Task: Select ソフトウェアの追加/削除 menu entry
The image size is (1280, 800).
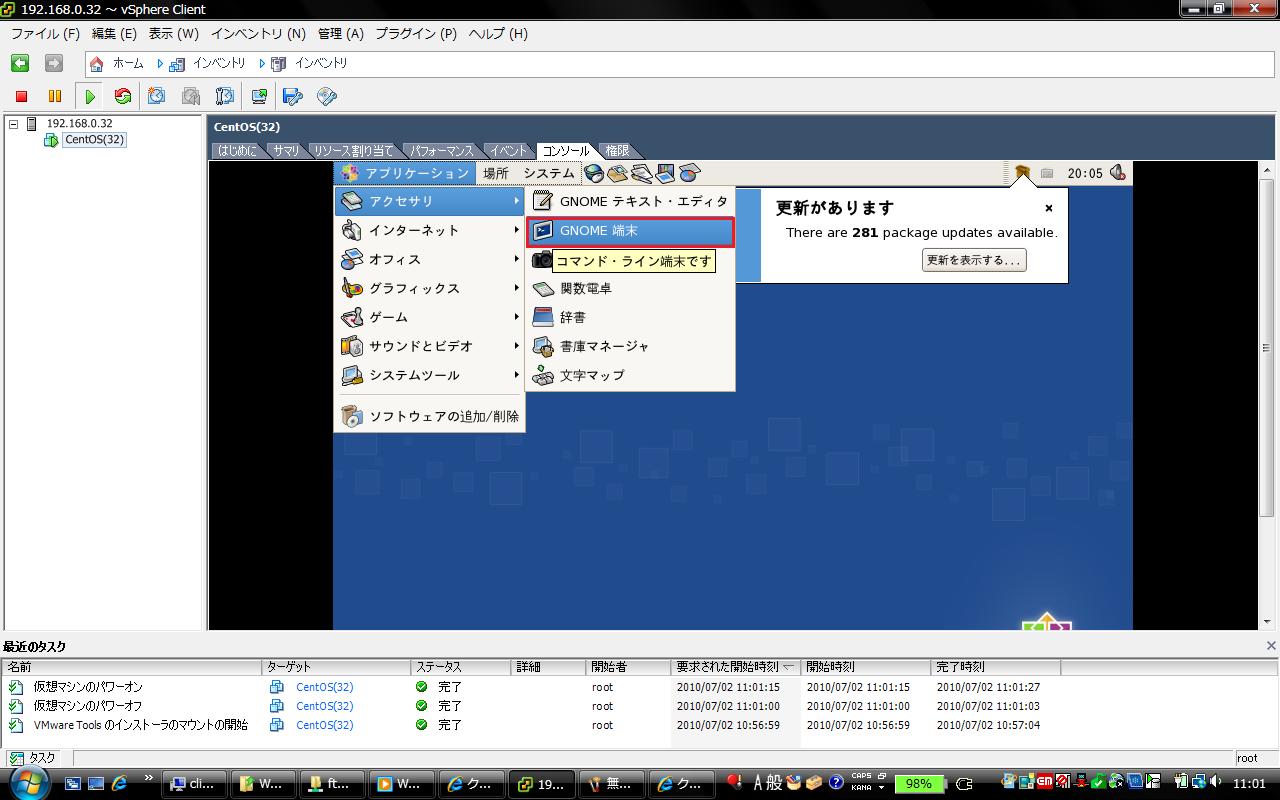Action: click(x=429, y=416)
